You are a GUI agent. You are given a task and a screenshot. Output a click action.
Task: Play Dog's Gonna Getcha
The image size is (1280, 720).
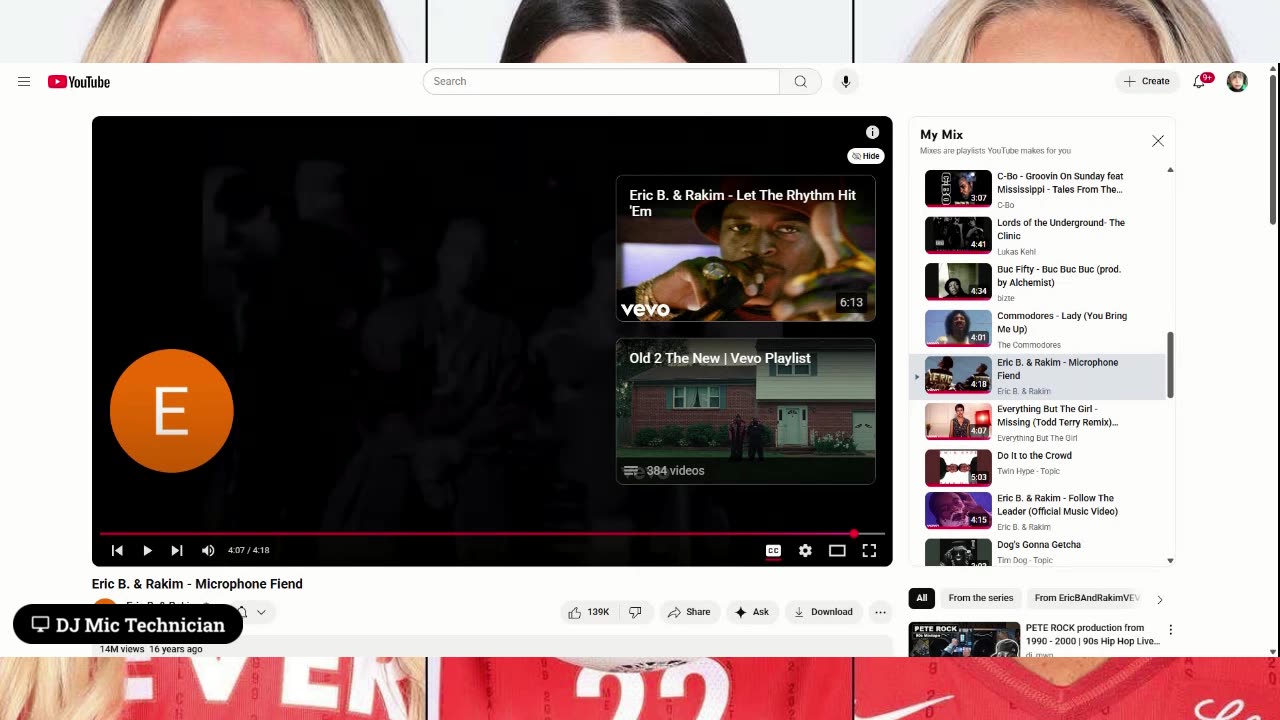point(1038,551)
